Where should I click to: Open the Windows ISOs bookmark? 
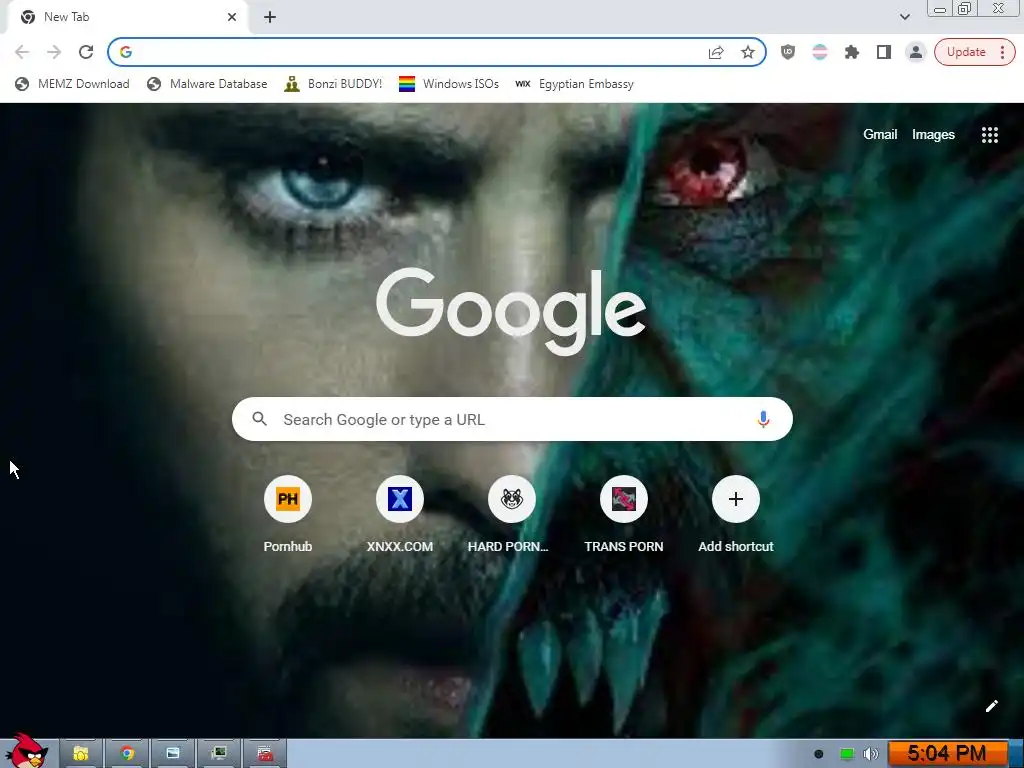click(449, 84)
